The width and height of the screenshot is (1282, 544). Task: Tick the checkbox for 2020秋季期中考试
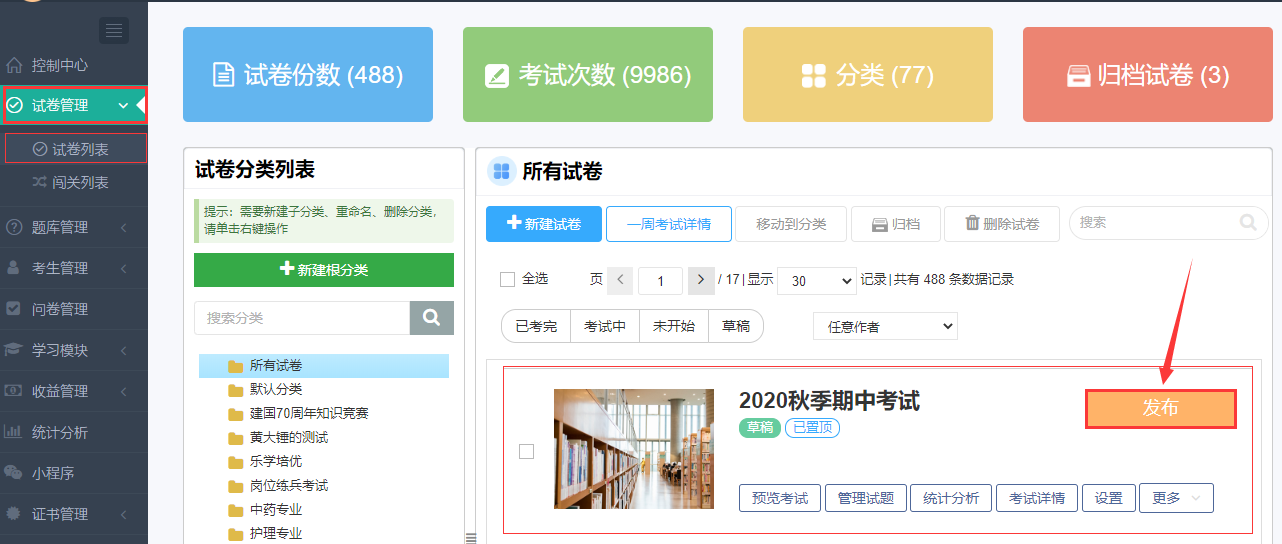pos(527,451)
